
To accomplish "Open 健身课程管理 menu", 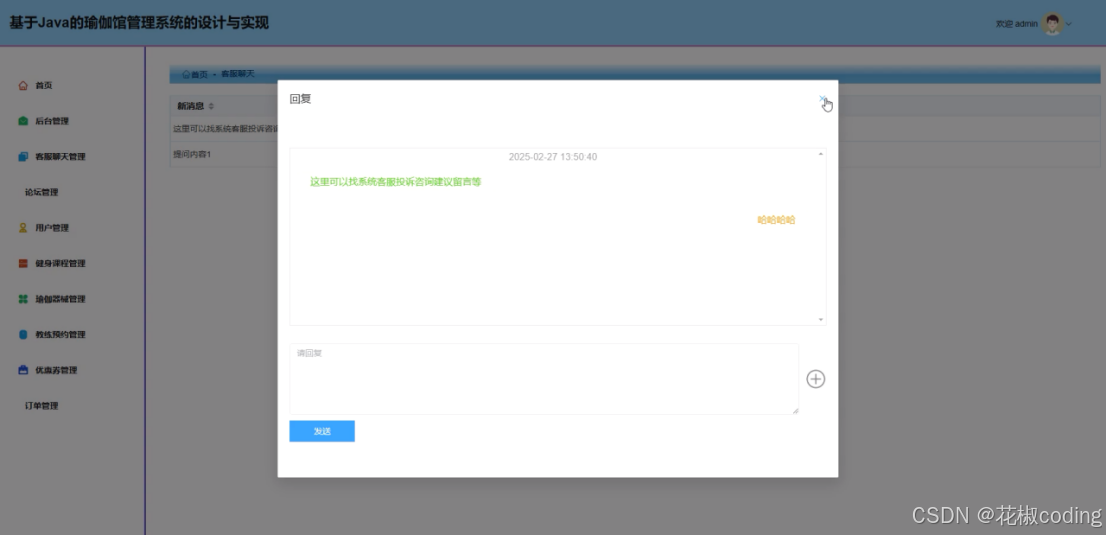I will coord(61,264).
